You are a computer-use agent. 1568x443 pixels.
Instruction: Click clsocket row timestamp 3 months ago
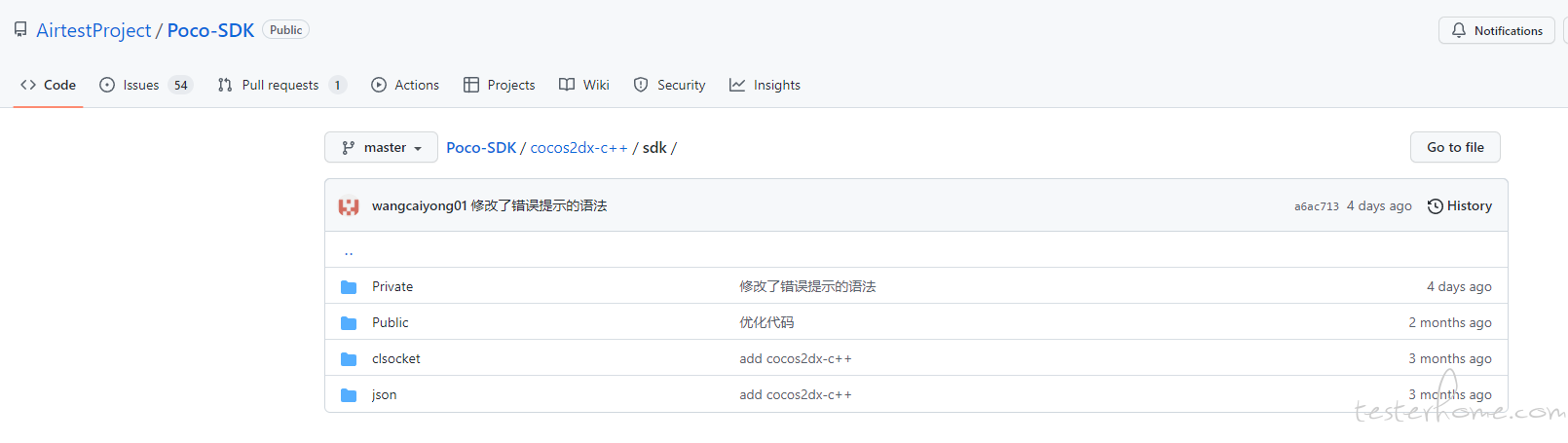click(1450, 358)
